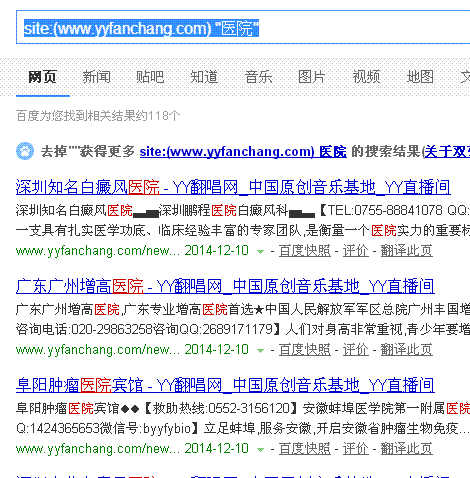Screen dimensions: 470x478
Task: Click 翻译此页 for the 阜阳肿瘤医院宾馆 result
Action: (407, 449)
